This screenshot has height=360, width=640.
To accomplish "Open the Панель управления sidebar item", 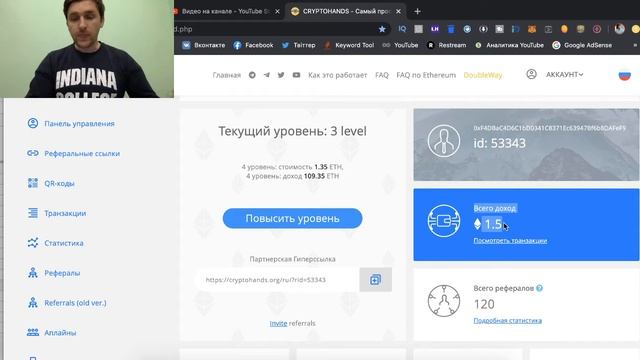I will coord(71,123).
